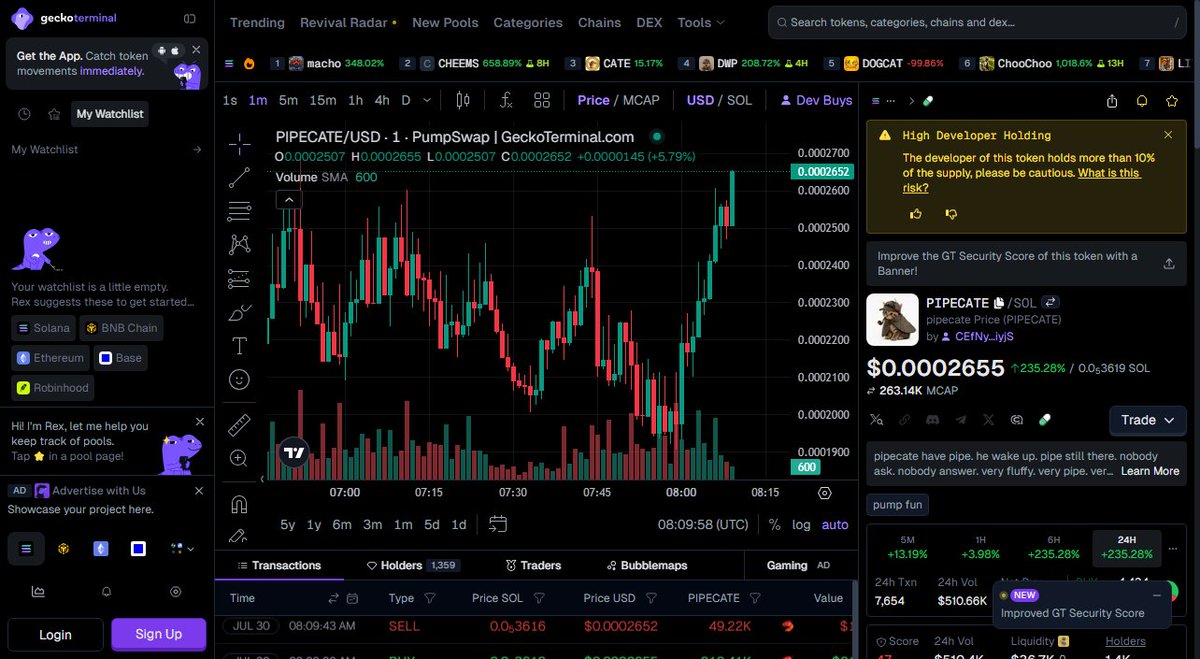This screenshot has height=659, width=1200.
Task: Open the go-to-date calendar icon
Action: pyautogui.click(x=498, y=524)
